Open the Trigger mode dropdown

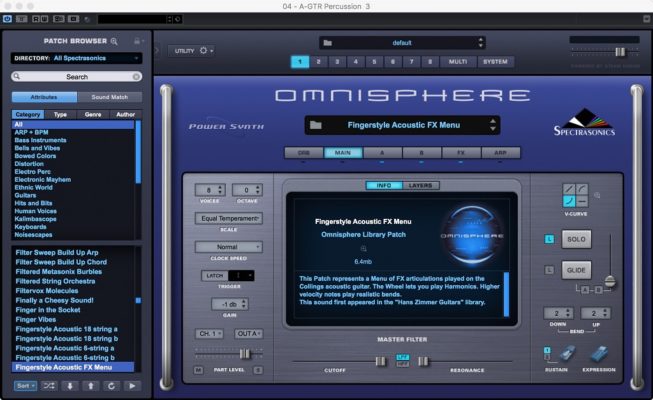pos(242,275)
